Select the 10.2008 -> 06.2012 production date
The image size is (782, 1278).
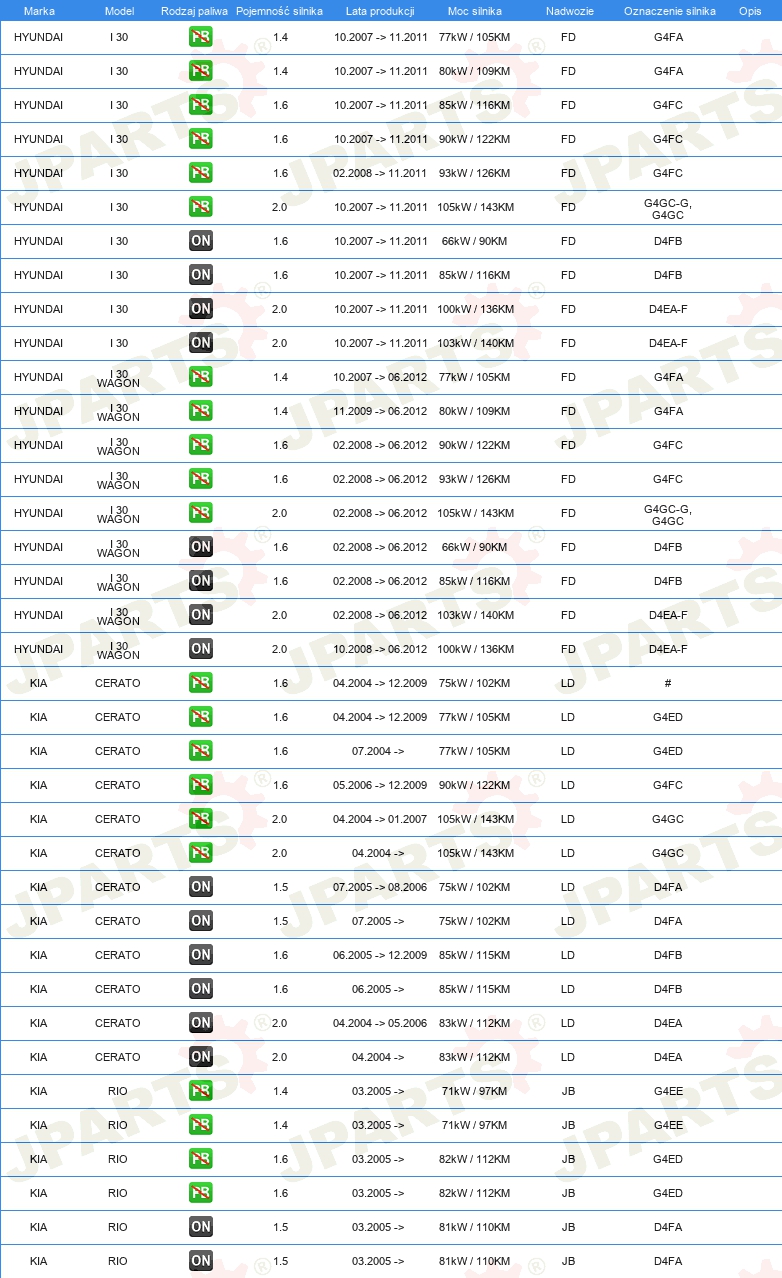pyautogui.click(x=380, y=649)
